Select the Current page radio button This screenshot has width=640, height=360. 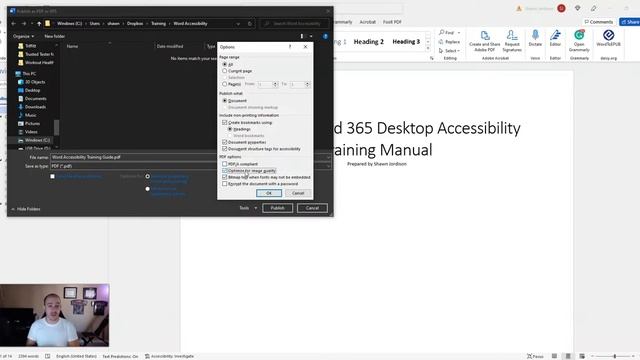click(x=224, y=71)
